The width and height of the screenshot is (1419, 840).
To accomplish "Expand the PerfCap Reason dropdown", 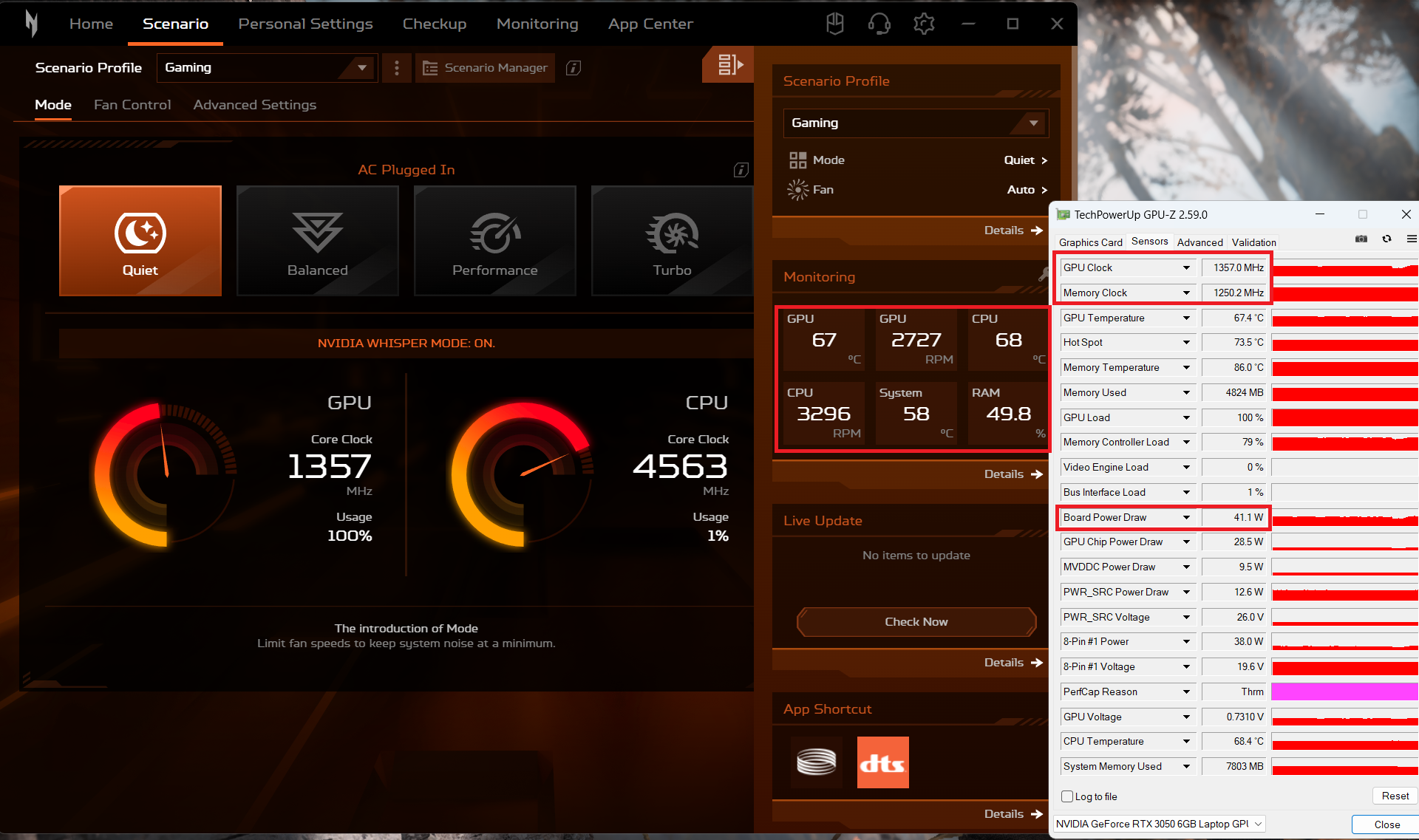I will (1186, 692).
